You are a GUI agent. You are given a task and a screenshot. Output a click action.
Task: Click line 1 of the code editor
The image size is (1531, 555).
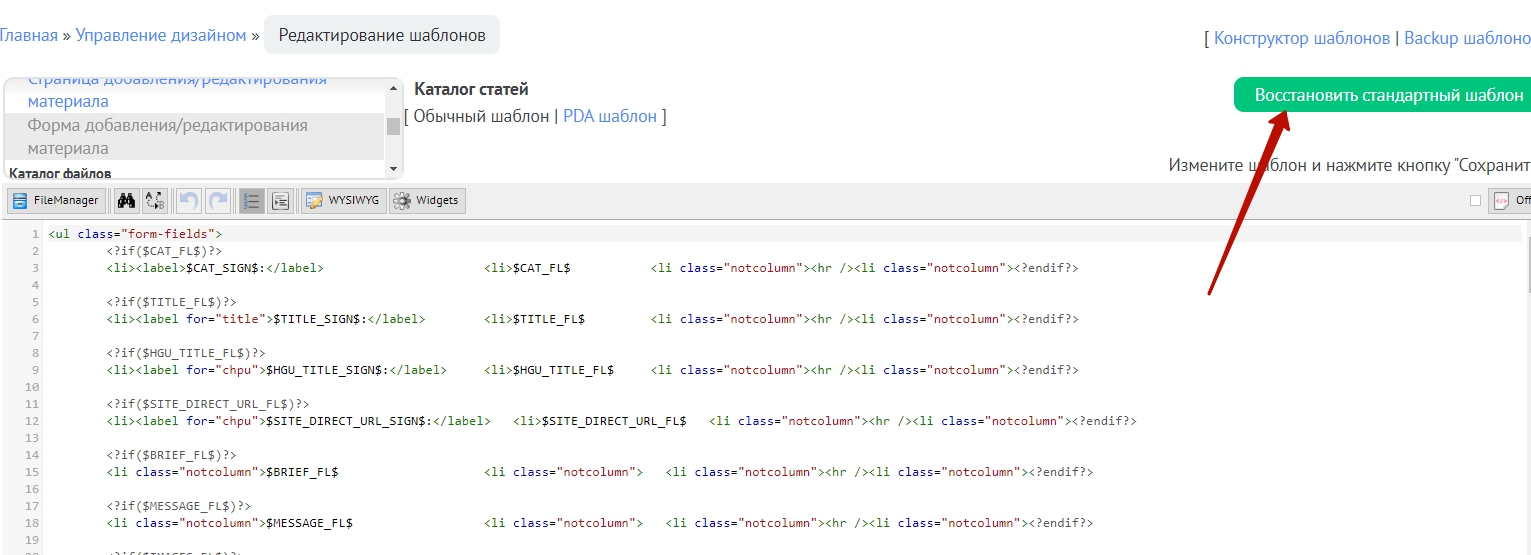400,234
